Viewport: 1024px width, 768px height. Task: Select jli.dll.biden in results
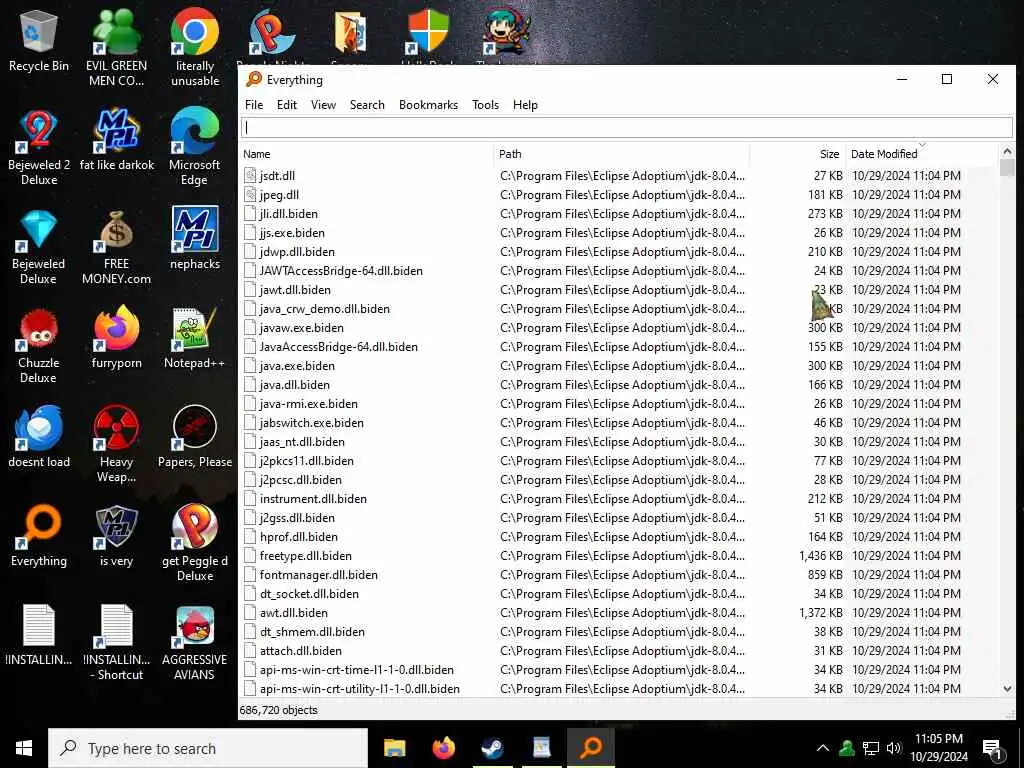pos(619,214)
